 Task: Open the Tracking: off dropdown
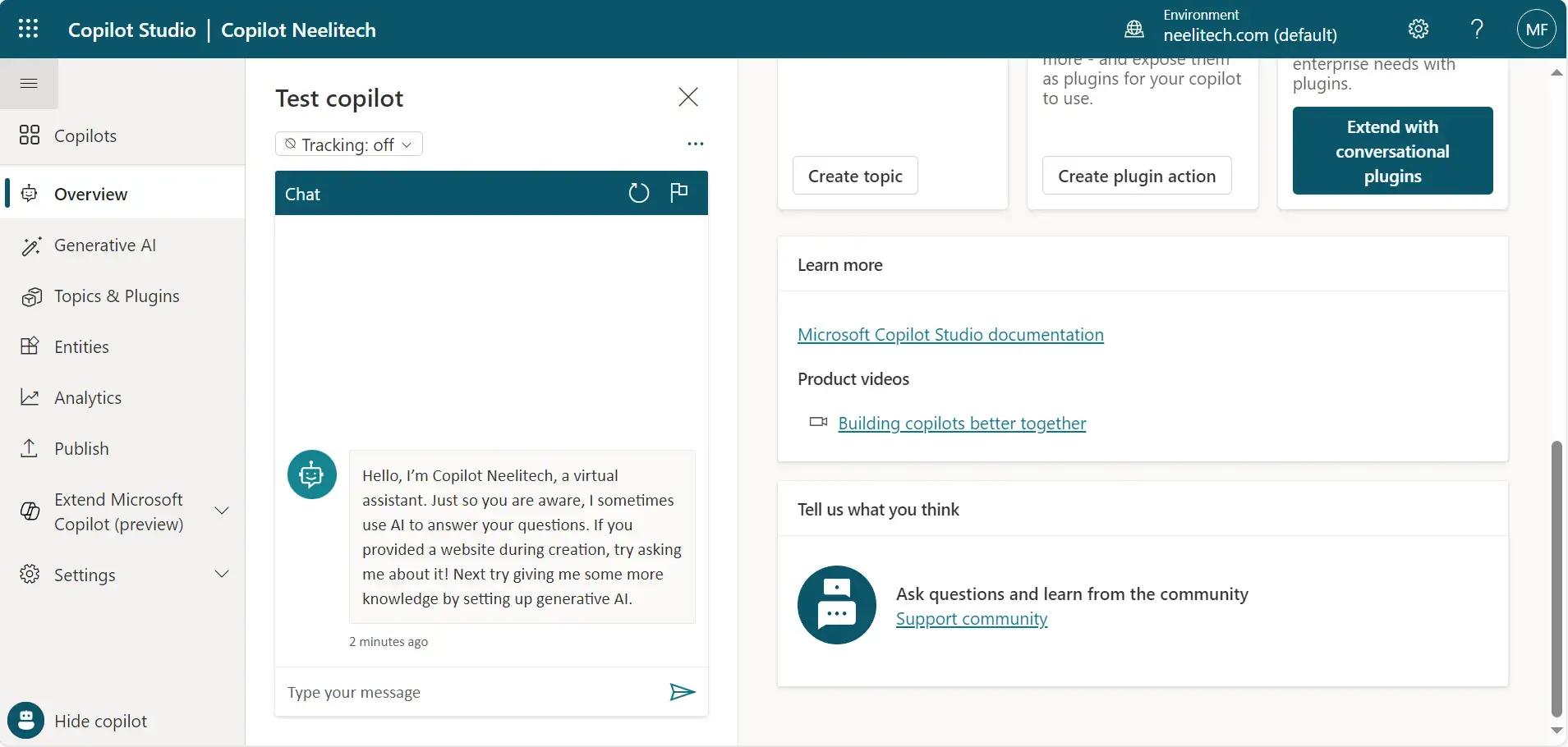[348, 144]
